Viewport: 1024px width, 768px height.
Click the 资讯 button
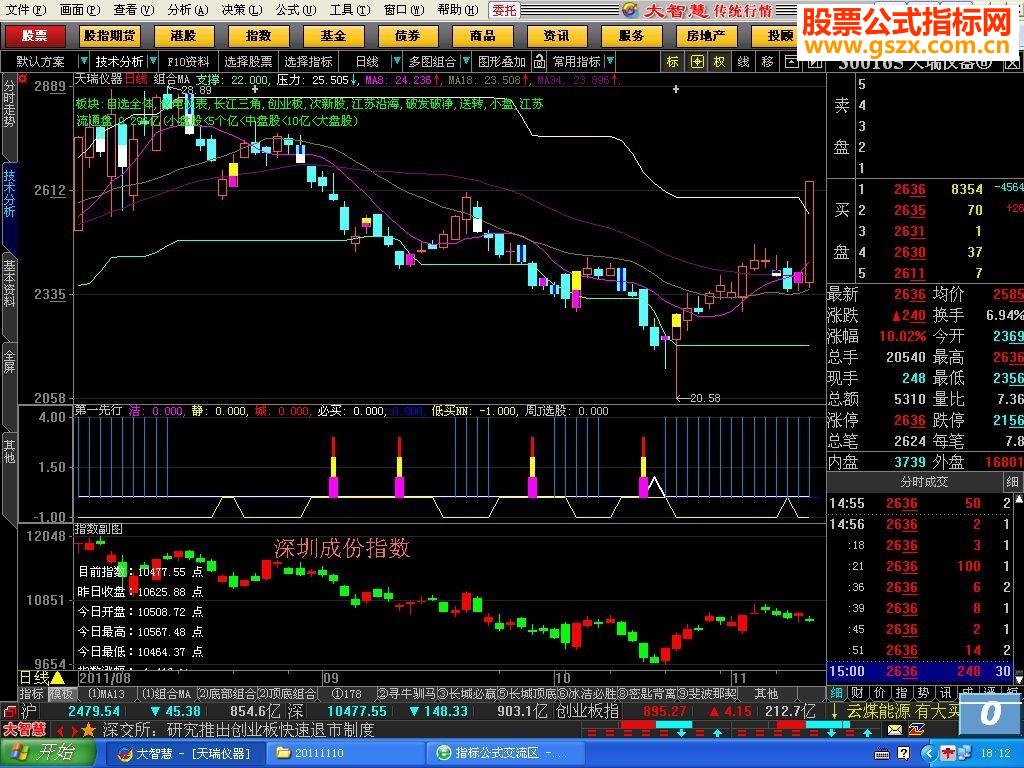tap(556, 35)
